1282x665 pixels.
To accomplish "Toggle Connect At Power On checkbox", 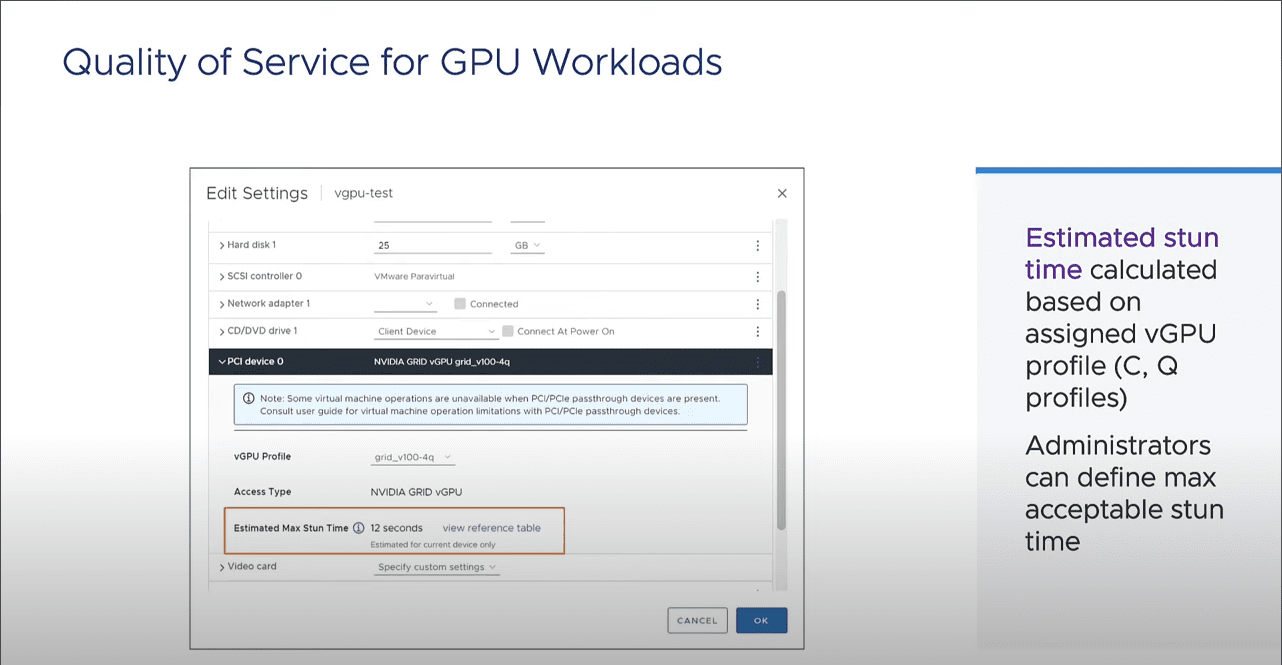I will 508,331.
